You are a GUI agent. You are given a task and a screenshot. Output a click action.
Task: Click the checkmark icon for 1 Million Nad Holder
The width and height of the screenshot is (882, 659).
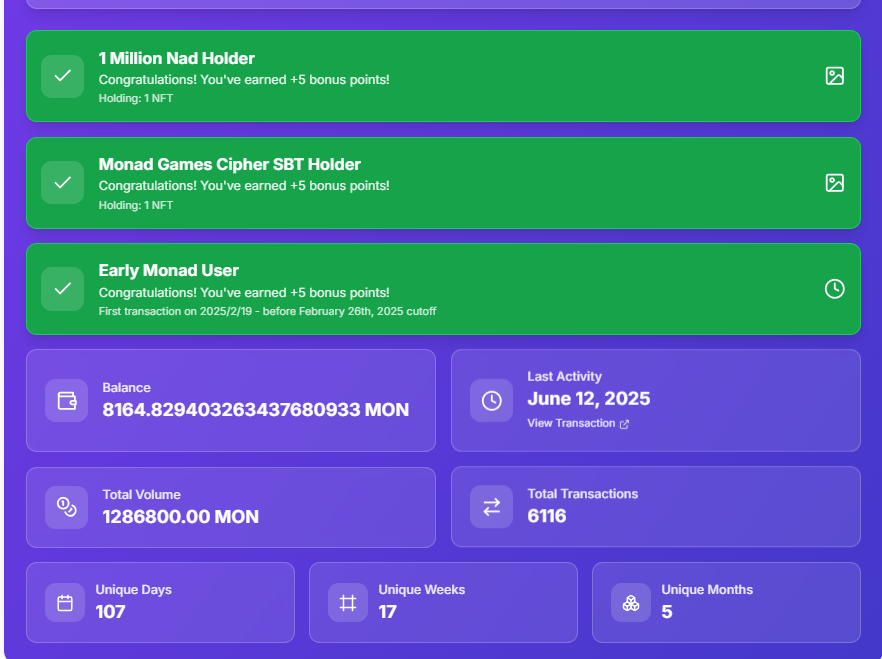click(62, 76)
